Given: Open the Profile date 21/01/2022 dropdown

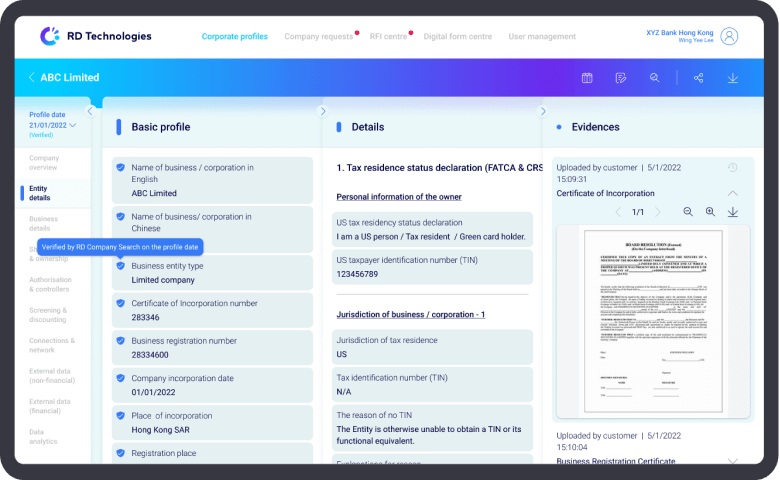Looking at the screenshot, I should pyautogui.click(x=52, y=125).
